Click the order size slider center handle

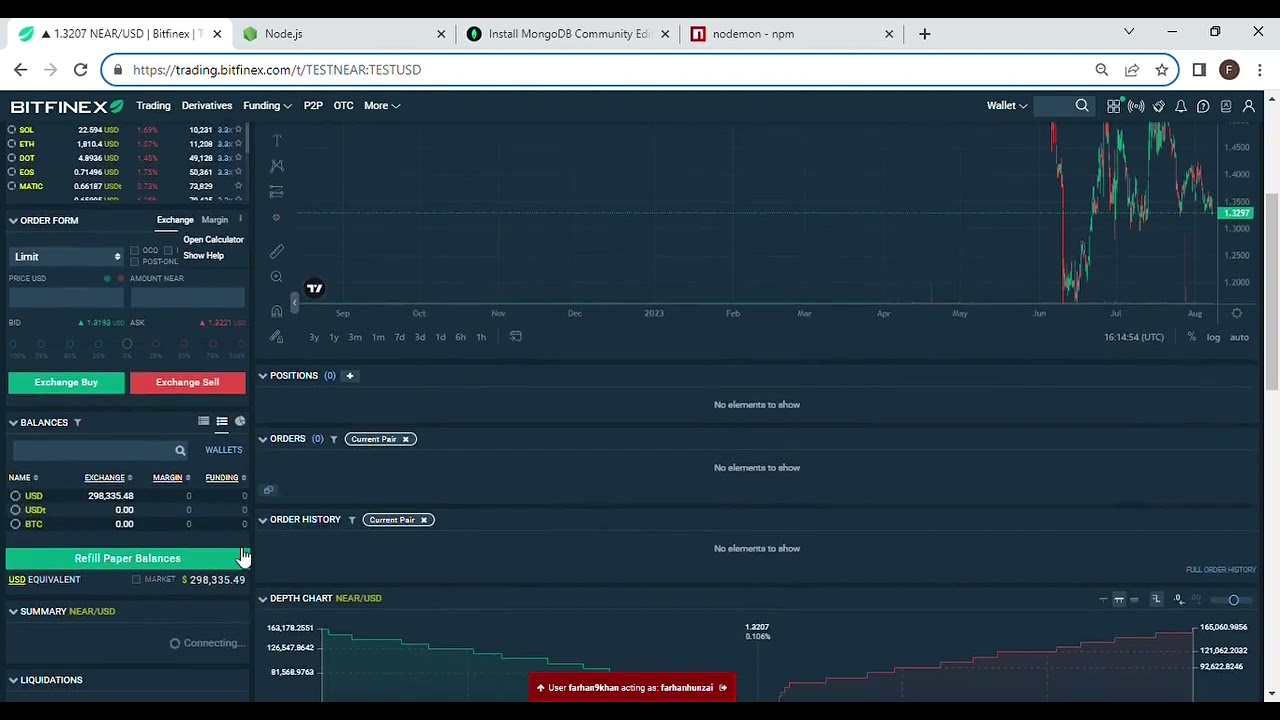click(127, 344)
